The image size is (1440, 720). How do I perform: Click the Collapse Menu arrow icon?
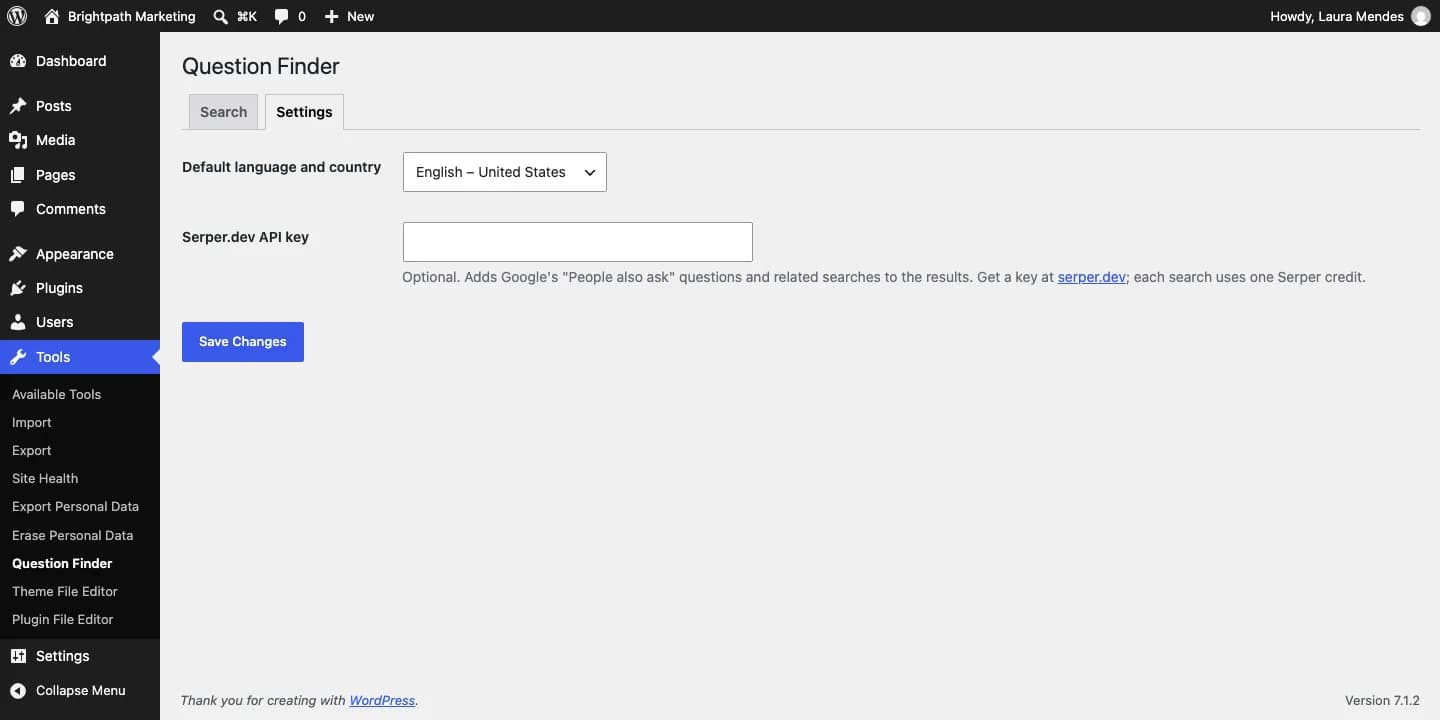point(18,690)
